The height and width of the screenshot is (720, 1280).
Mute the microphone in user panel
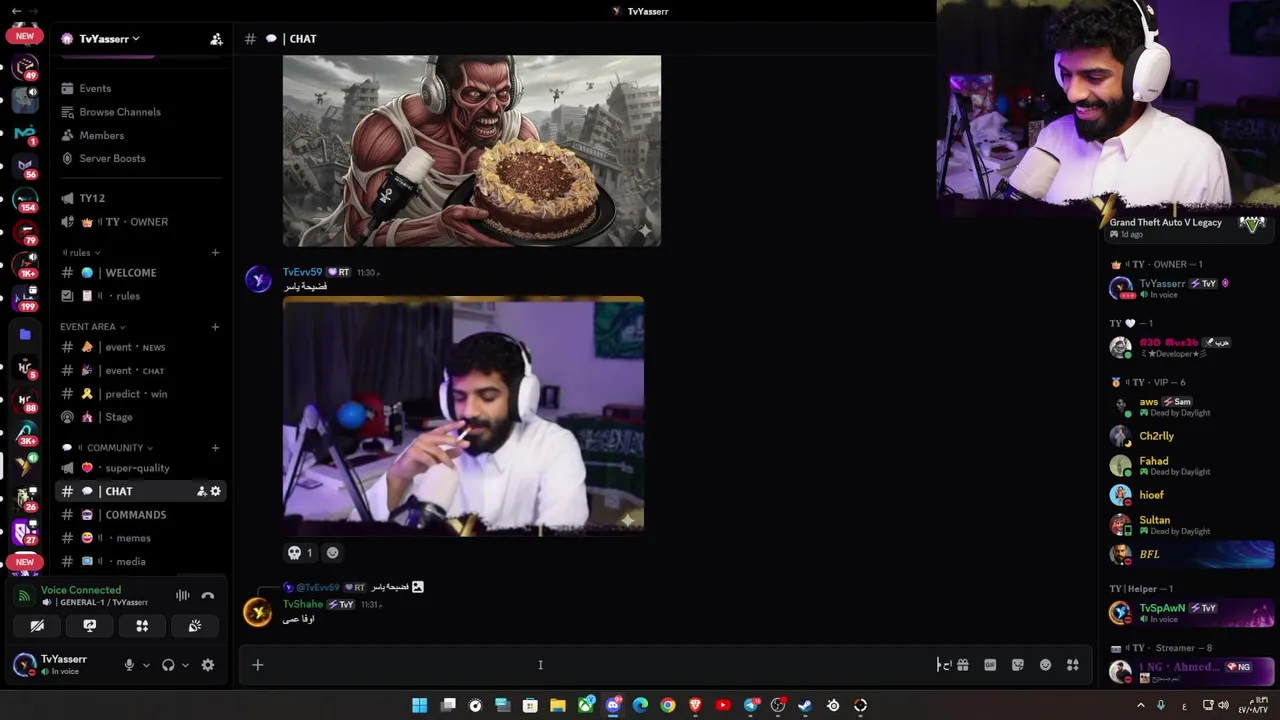pos(129,665)
